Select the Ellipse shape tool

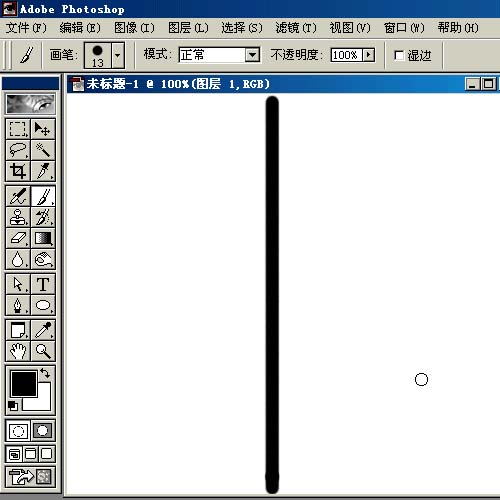click(x=43, y=305)
